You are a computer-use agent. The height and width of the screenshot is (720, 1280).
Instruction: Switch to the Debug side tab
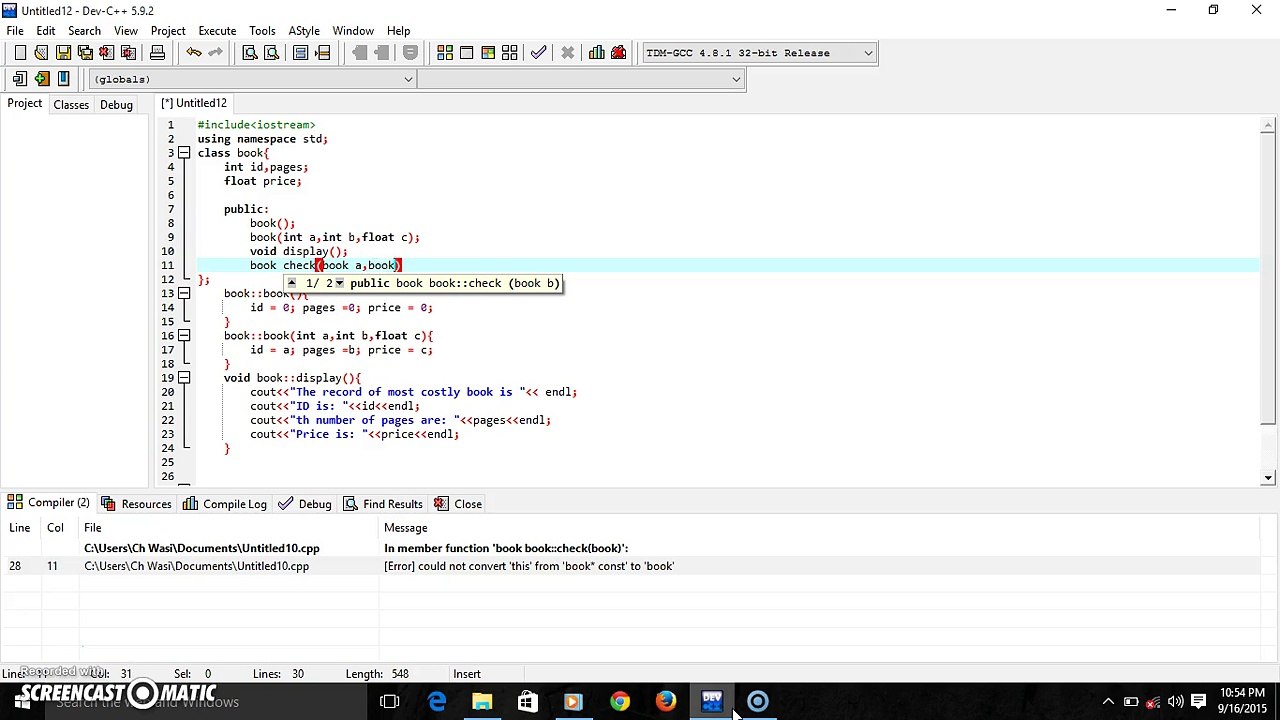pos(116,104)
